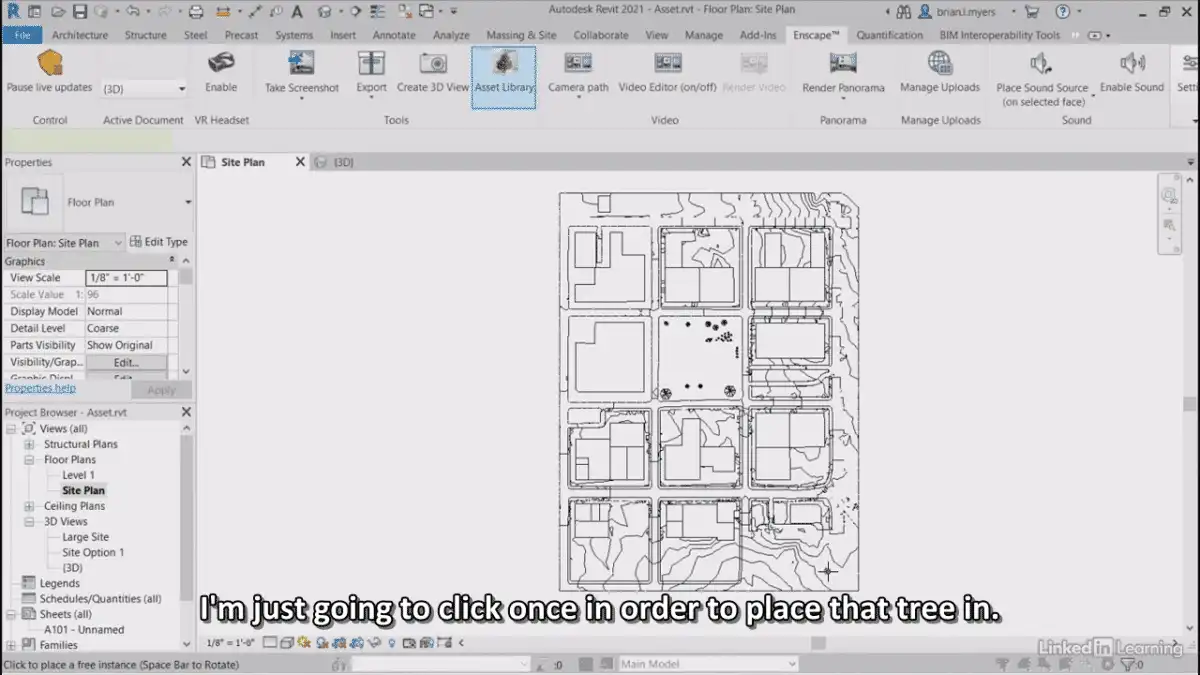
Task: Click the Export icon
Action: (371, 63)
